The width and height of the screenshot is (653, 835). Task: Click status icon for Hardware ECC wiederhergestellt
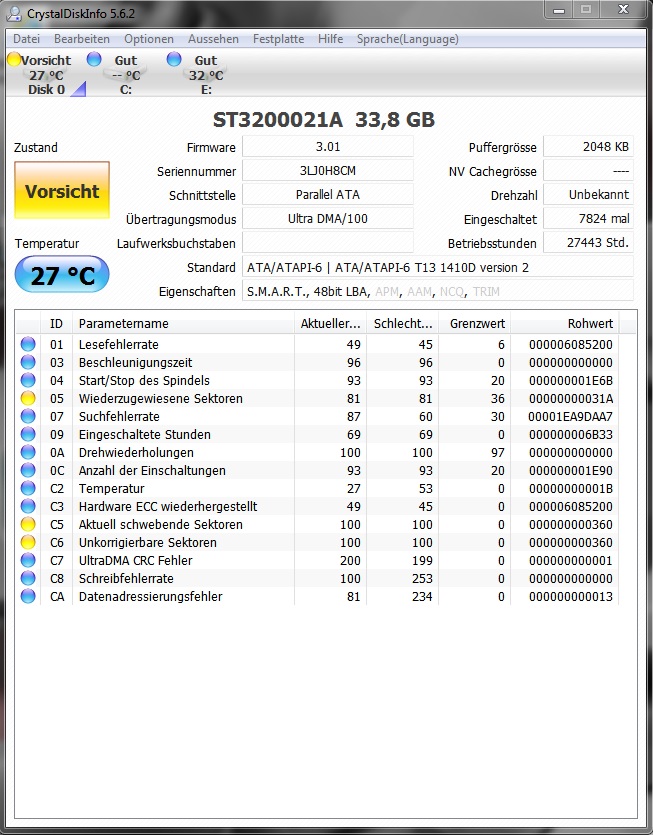pyautogui.click(x=28, y=506)
